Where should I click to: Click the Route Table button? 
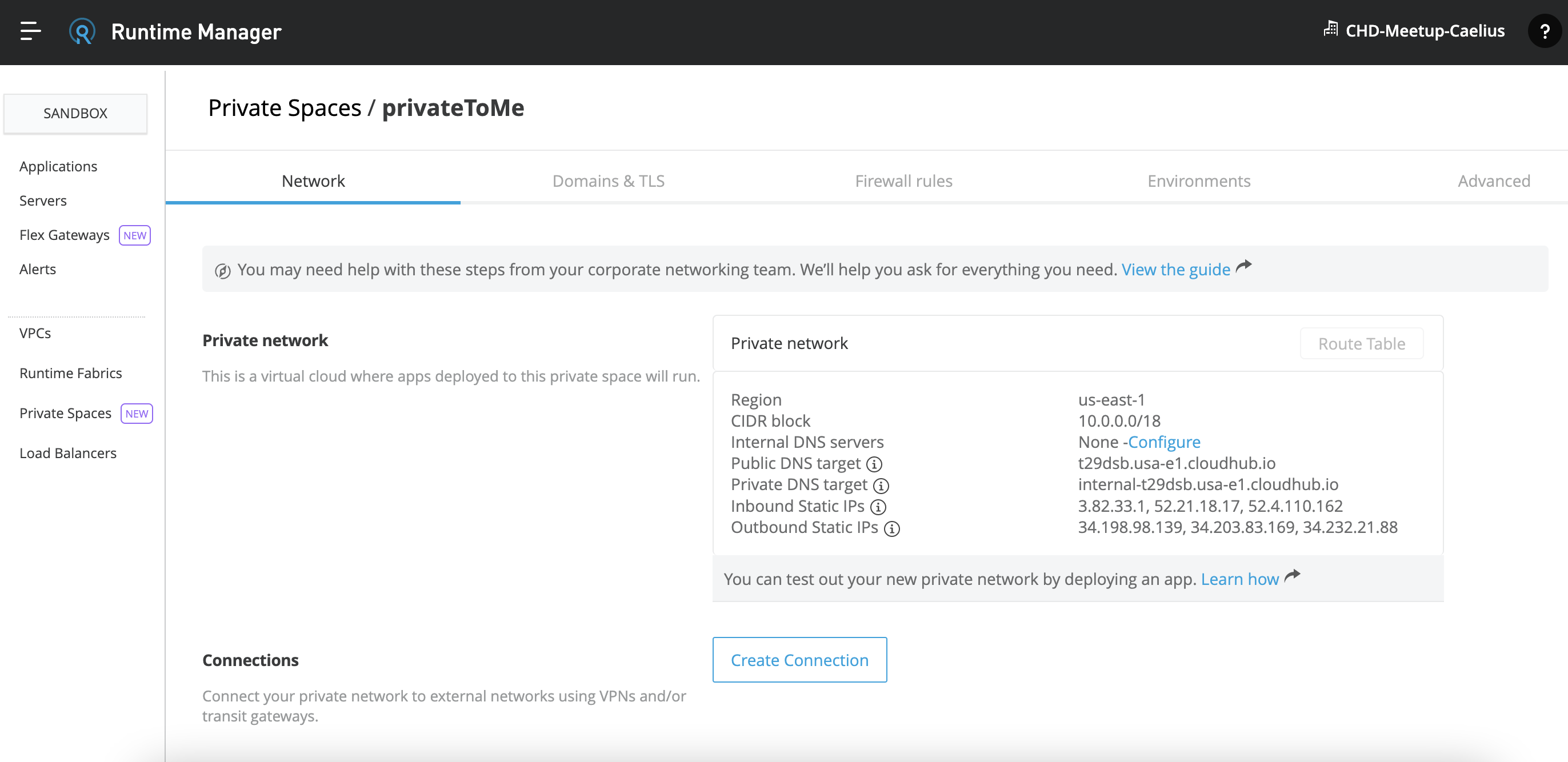pos(1362,343)
